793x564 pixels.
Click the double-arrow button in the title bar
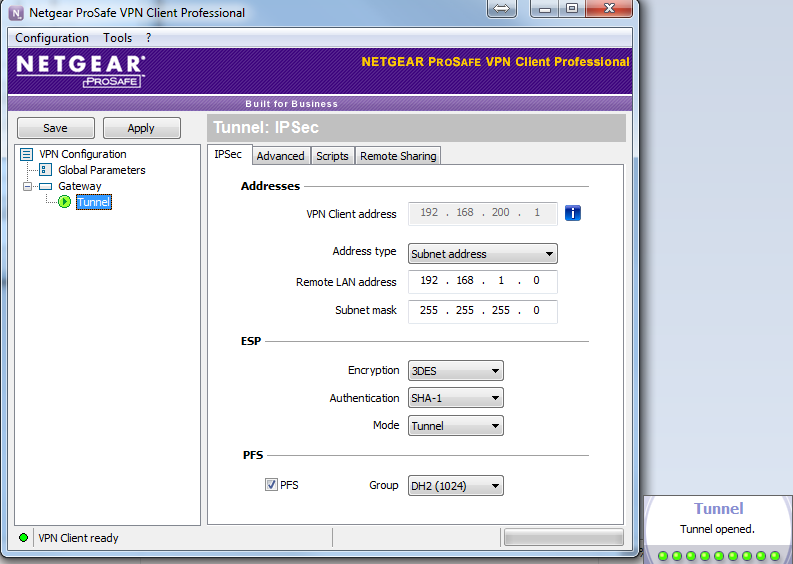(x=501, y=9)
